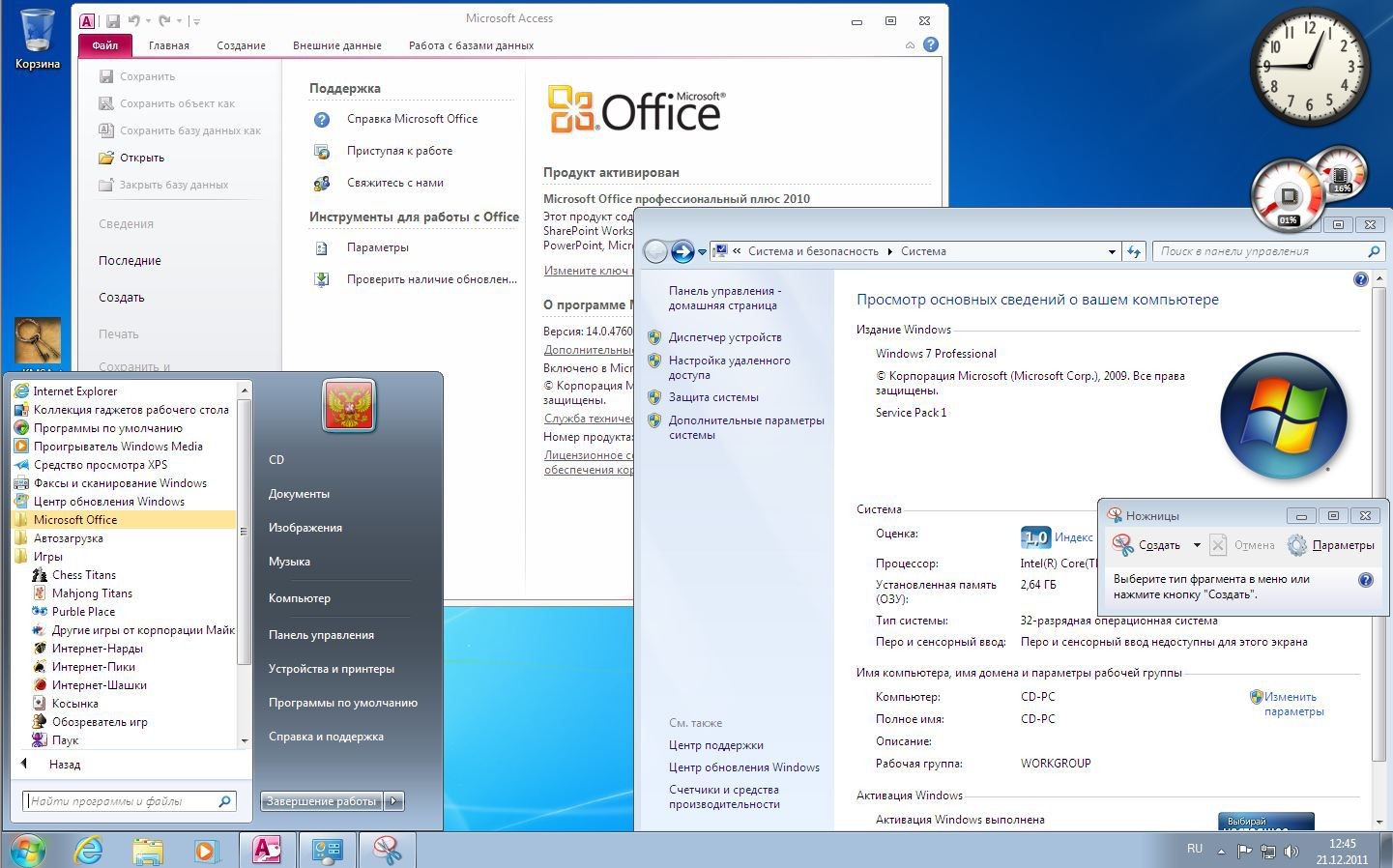This screenshot has height=868, width=1393.
Task: Select Создать in Access Backstage menu
Action: tap(122, 297)
